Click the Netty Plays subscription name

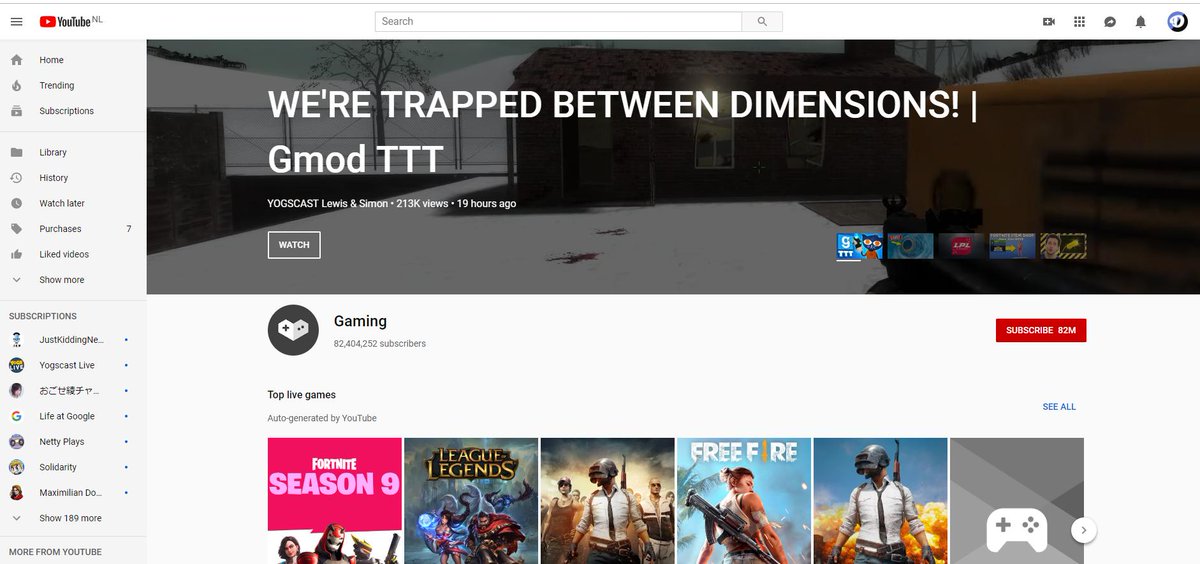click(x=62, y=442)
